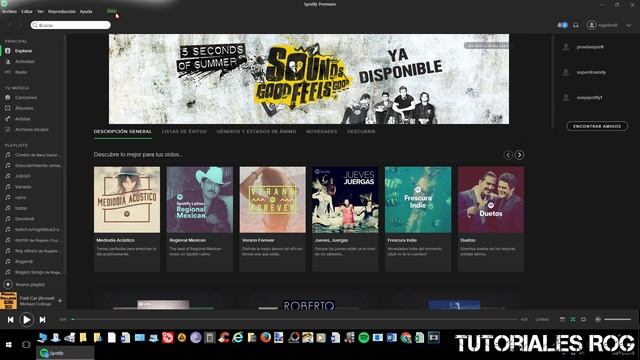Click the Encontrar Amigos button

(x=597, y=126)
